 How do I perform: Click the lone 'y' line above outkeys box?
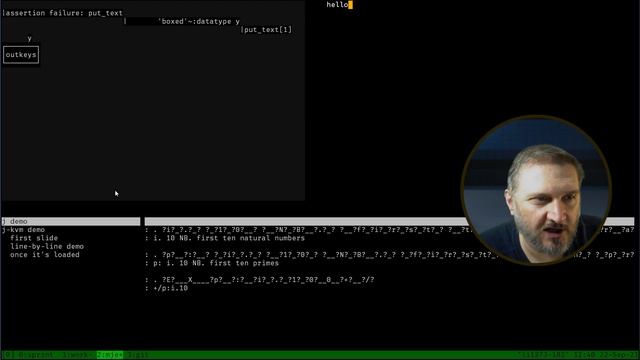click(29, 38)
